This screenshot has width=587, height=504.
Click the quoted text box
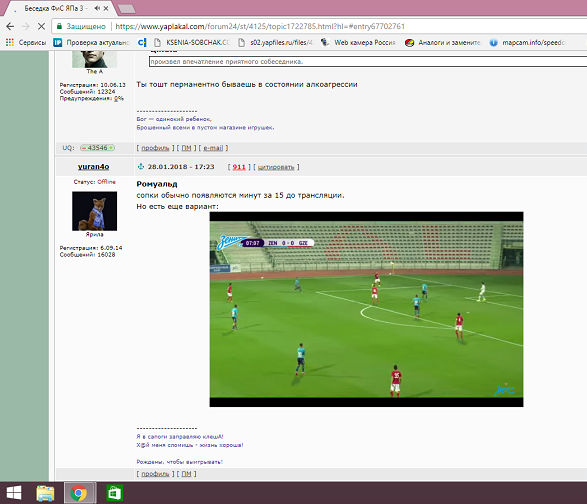coord(368,62)
